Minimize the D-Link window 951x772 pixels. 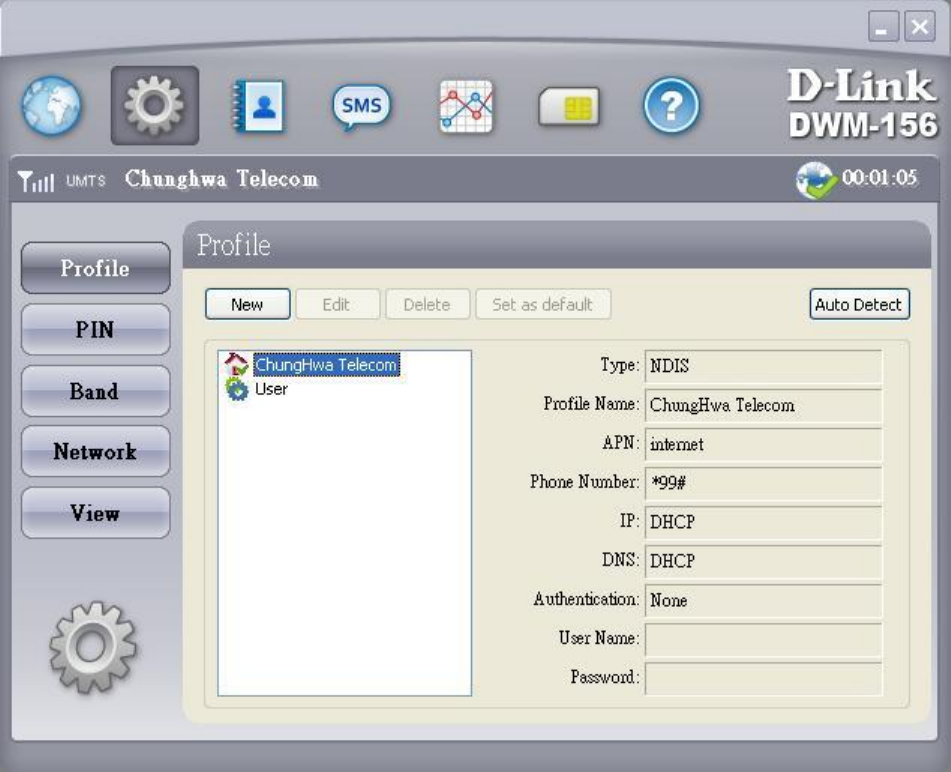[x=883, y=26]
